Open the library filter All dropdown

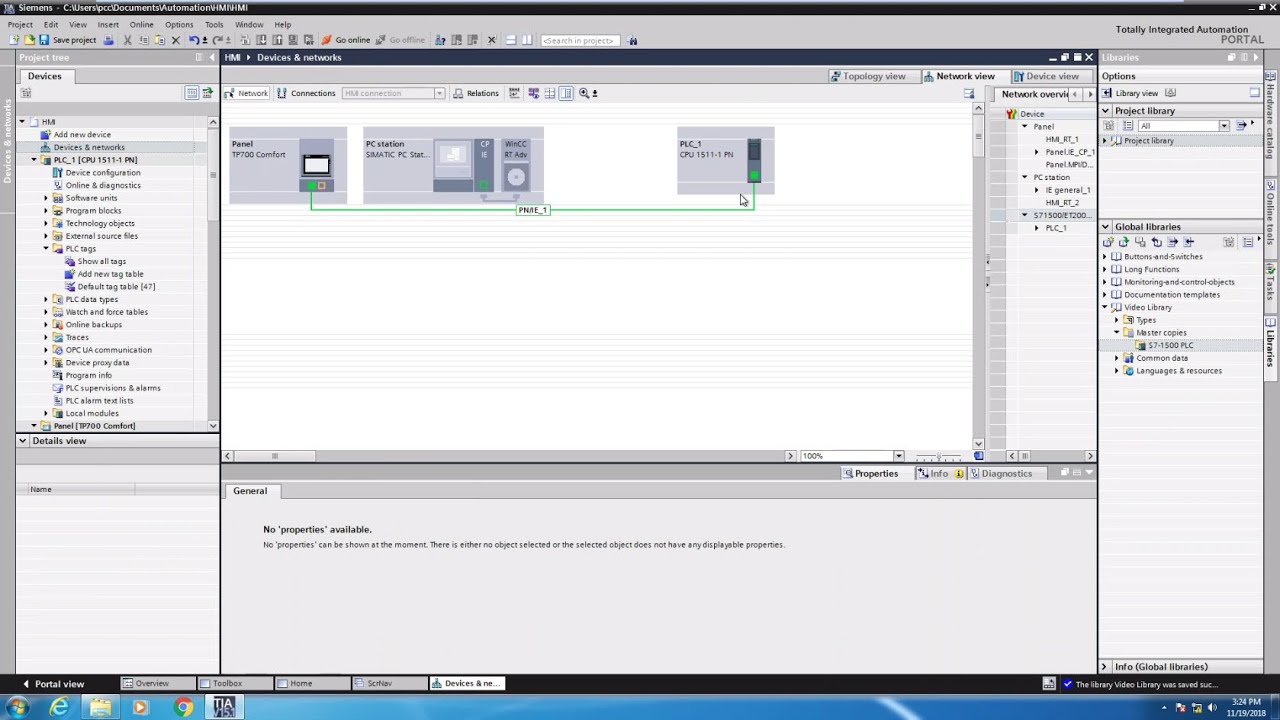click(x=1223, y=126)
